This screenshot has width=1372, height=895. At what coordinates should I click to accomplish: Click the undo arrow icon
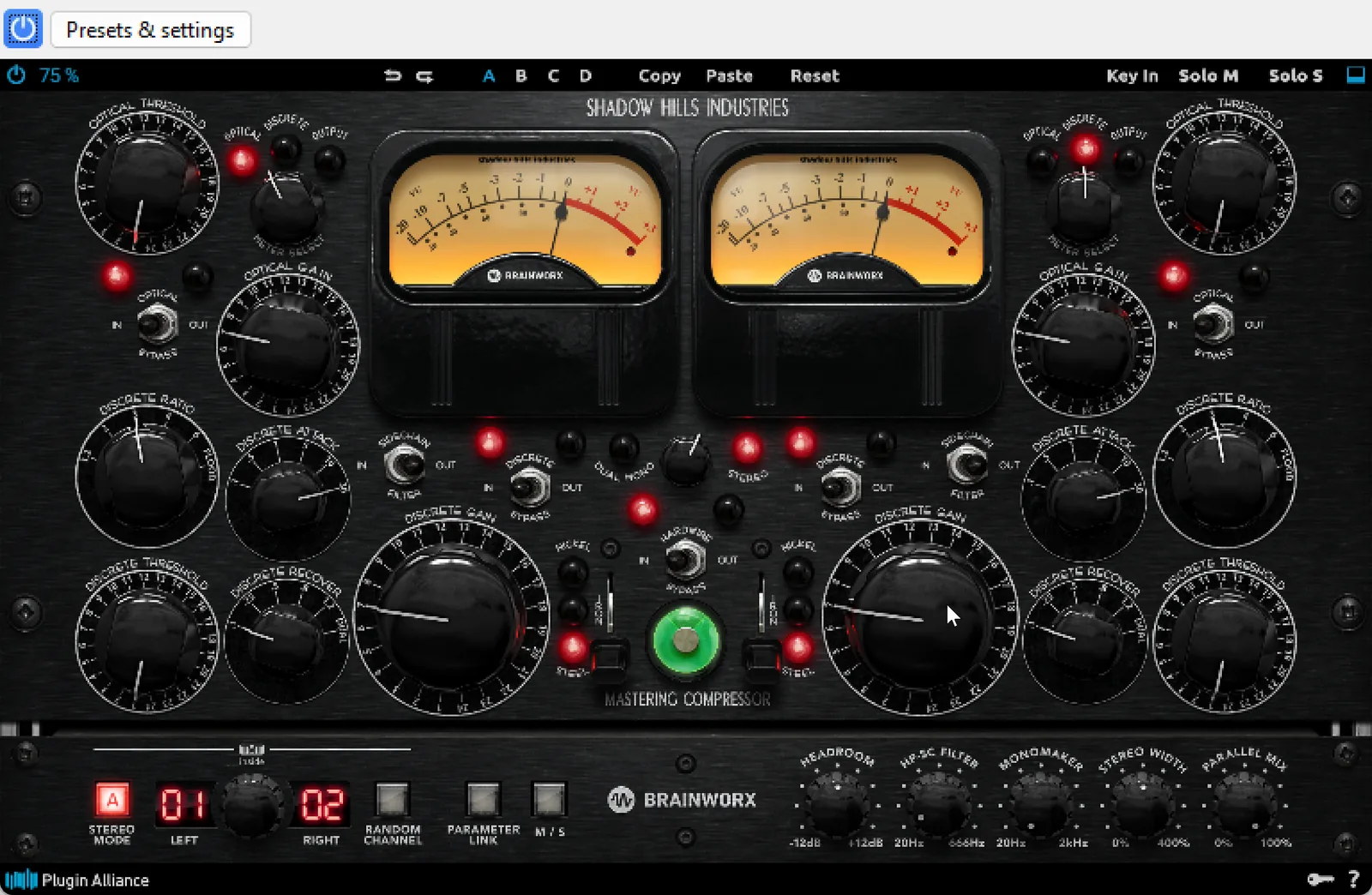(x=393, y=75)
